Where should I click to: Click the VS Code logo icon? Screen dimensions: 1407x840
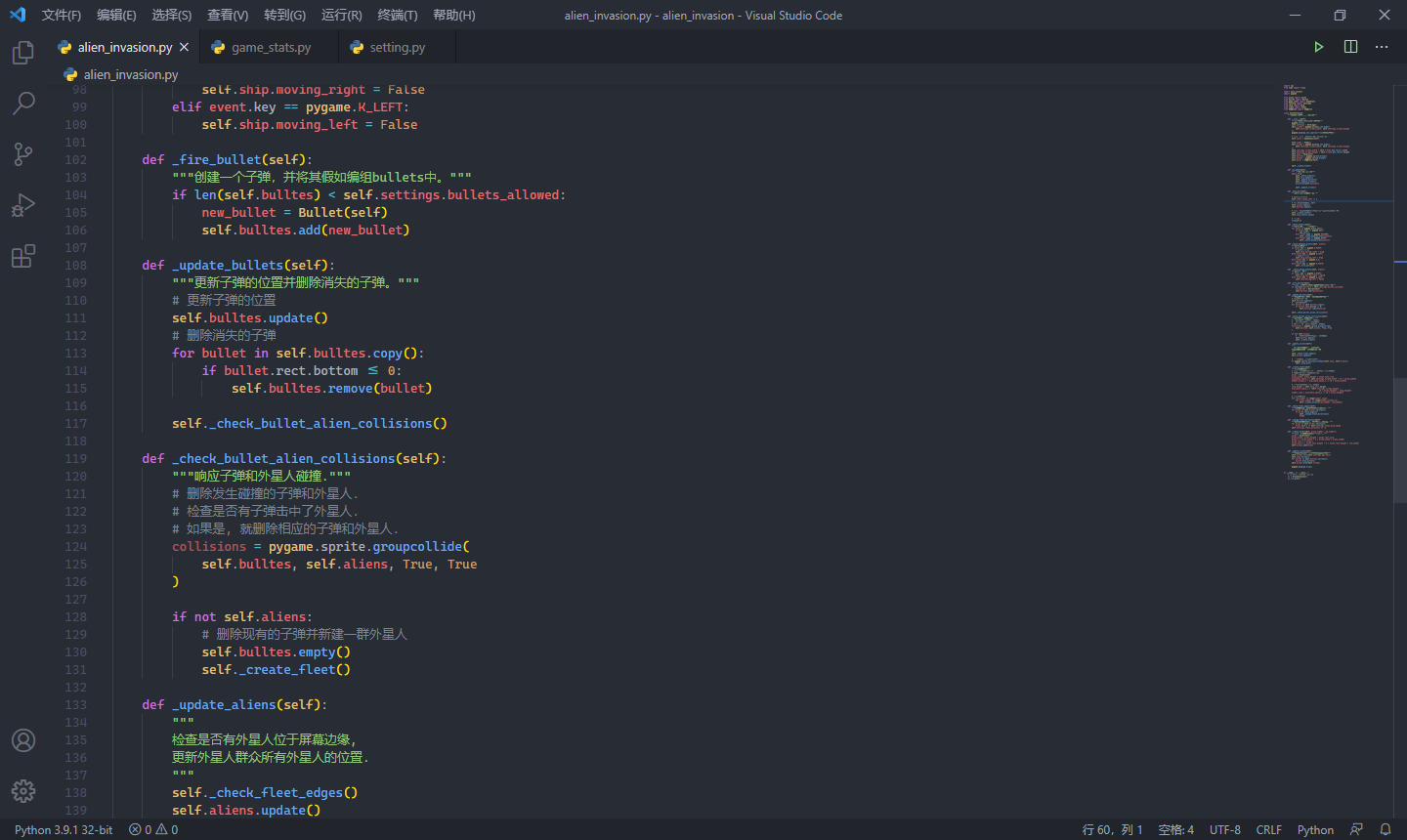18,15
